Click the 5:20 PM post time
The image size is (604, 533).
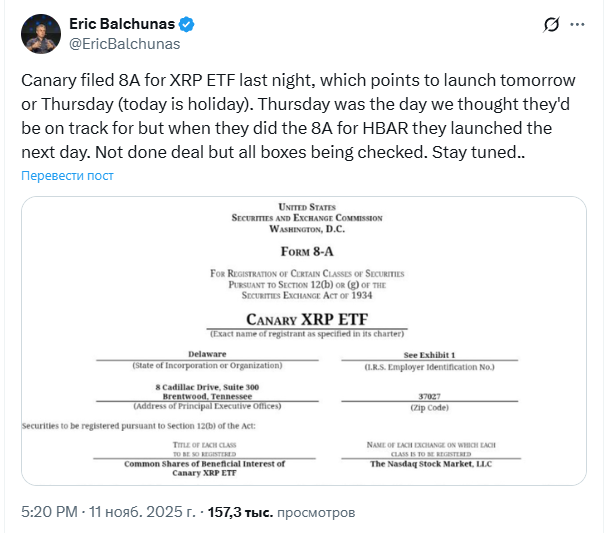[x=49, y=512]
